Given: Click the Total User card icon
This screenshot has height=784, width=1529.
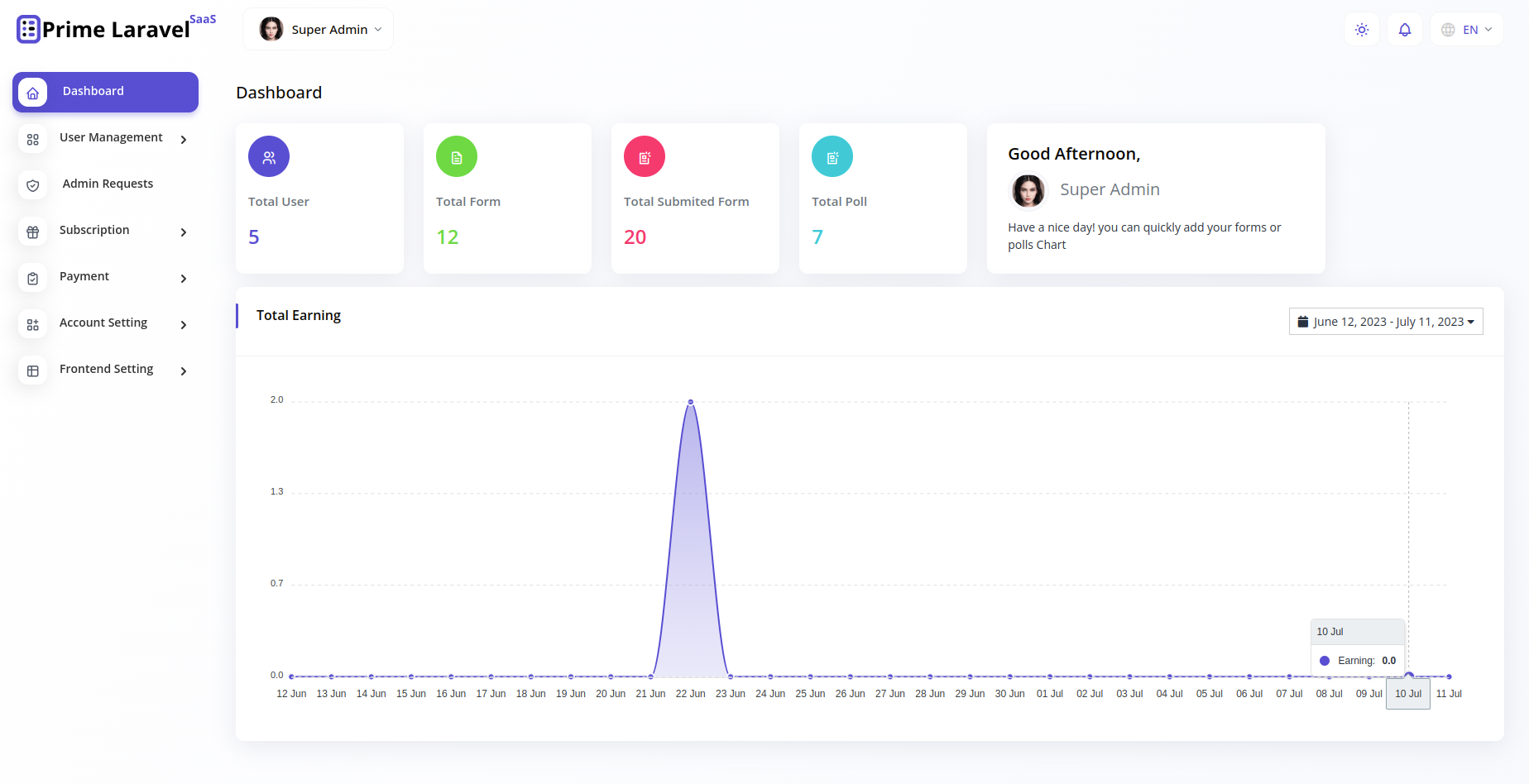Looking at the screenshot, I should pos(268,156).
